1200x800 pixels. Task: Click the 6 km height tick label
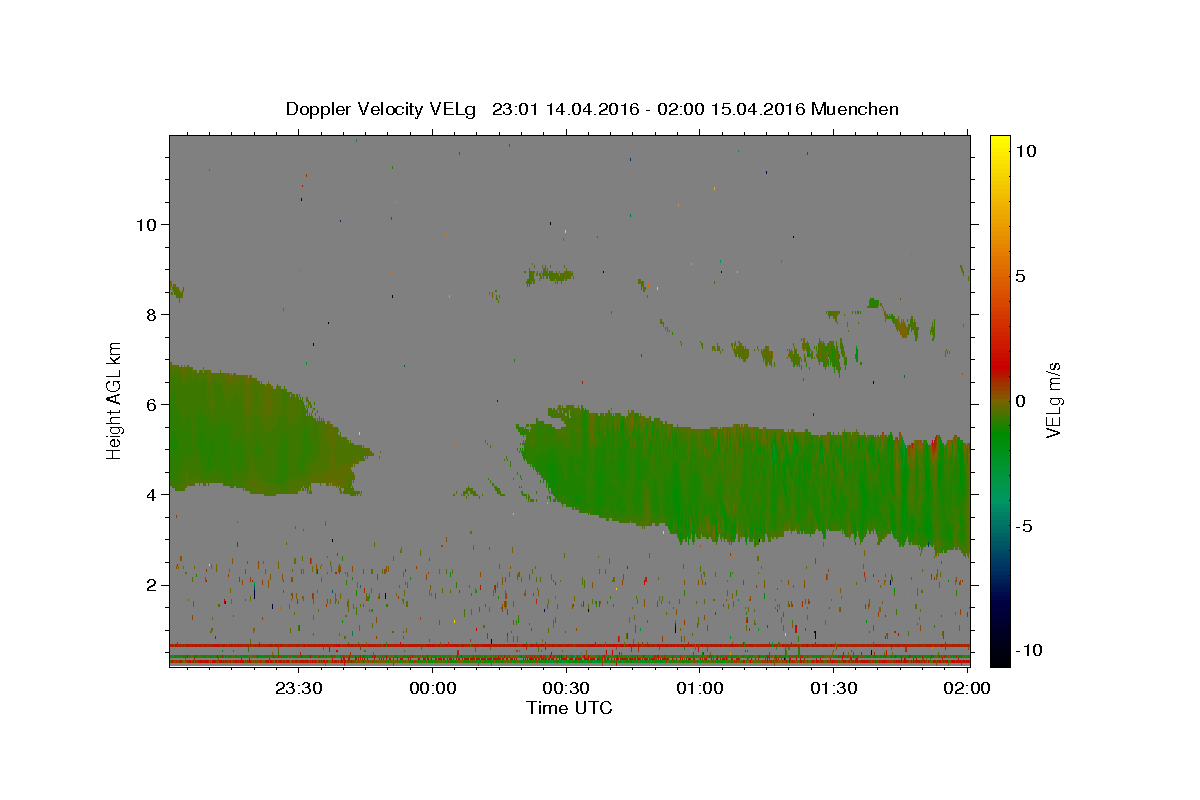coord(150,404)
